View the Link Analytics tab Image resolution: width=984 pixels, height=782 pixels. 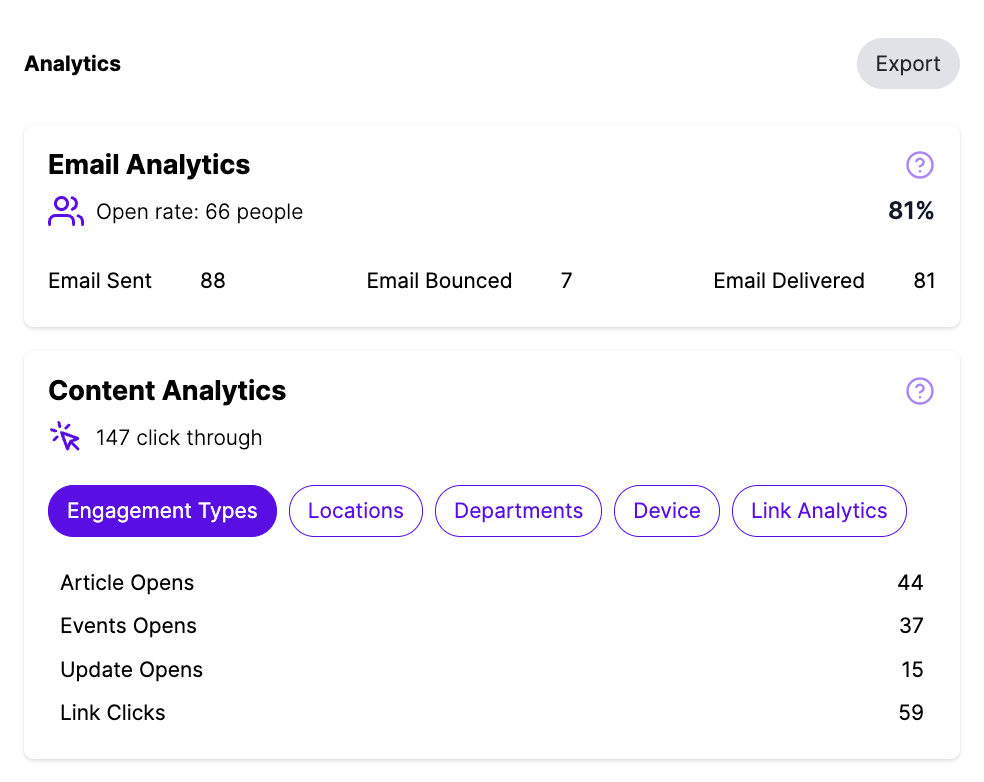click(819, 511)
